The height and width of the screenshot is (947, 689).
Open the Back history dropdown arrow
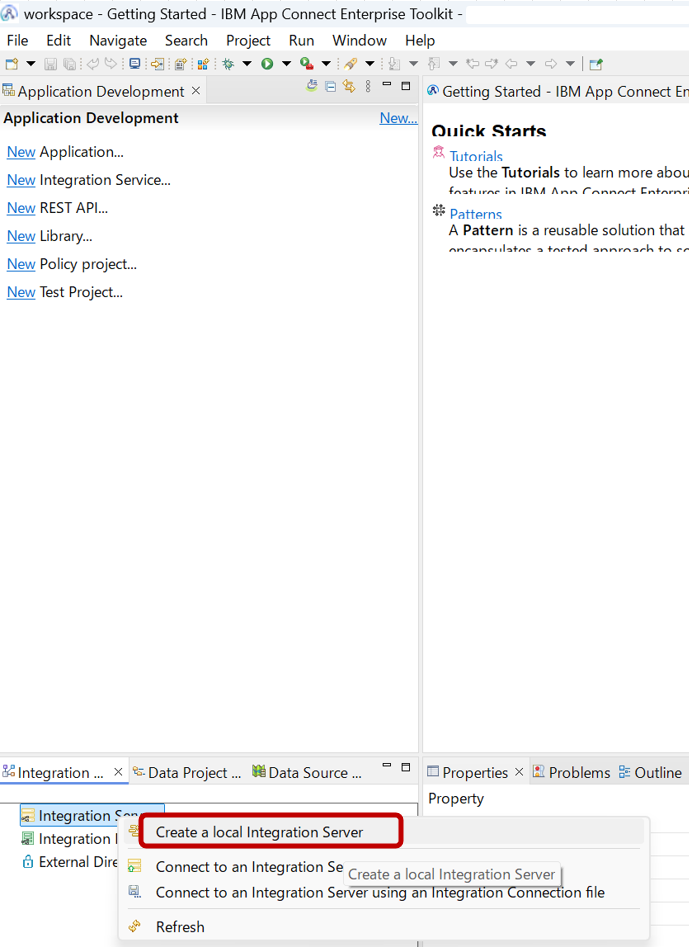tap(530, 63)
